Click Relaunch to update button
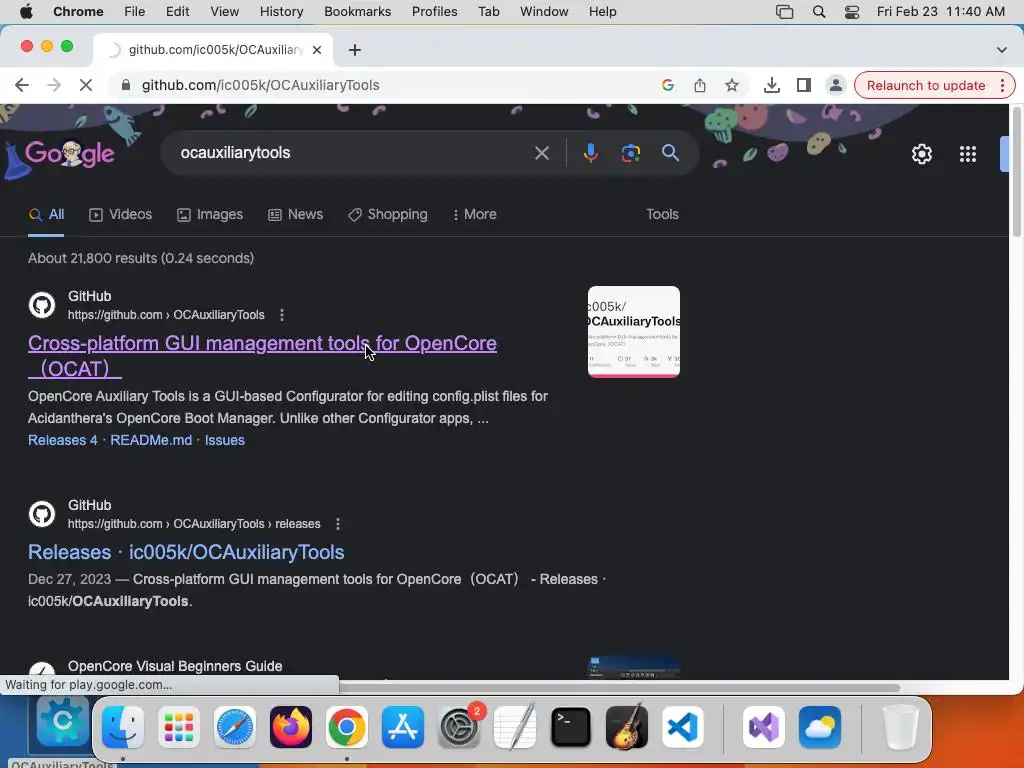 (x=925, y=86)
